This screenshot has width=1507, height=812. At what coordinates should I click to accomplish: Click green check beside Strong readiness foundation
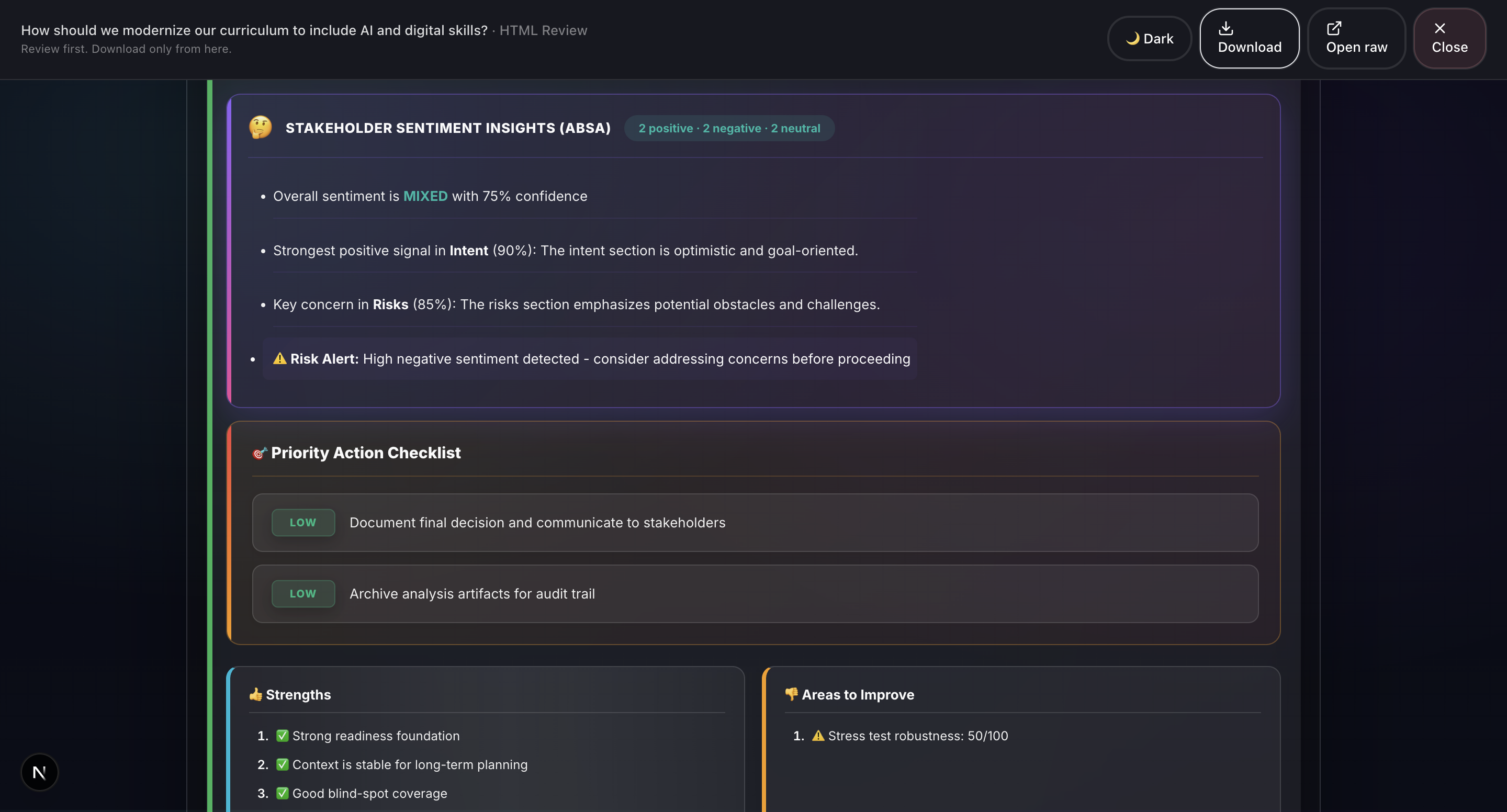[282, 736]
